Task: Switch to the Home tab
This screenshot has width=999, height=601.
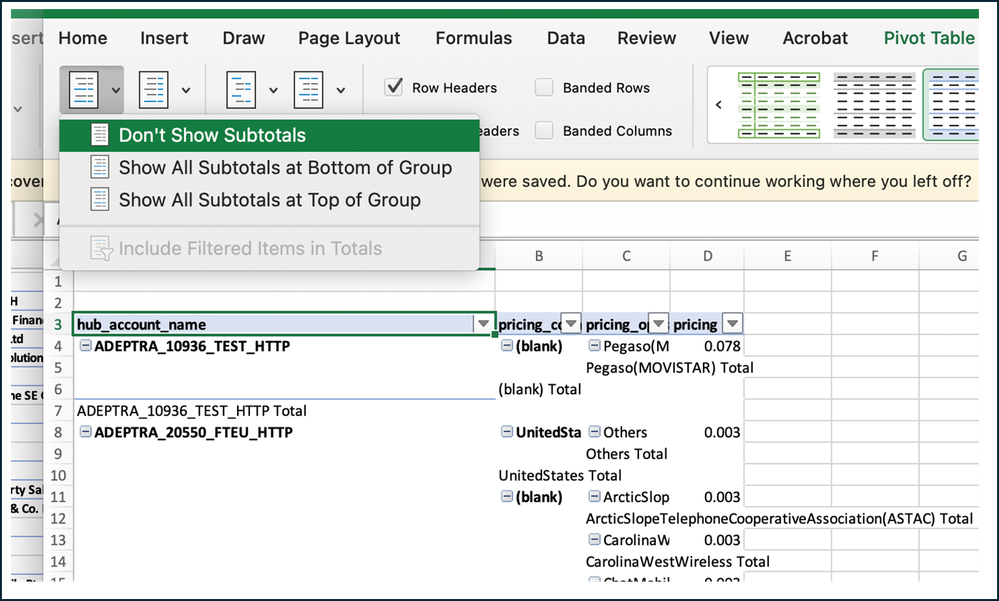Action: [83, 38]
